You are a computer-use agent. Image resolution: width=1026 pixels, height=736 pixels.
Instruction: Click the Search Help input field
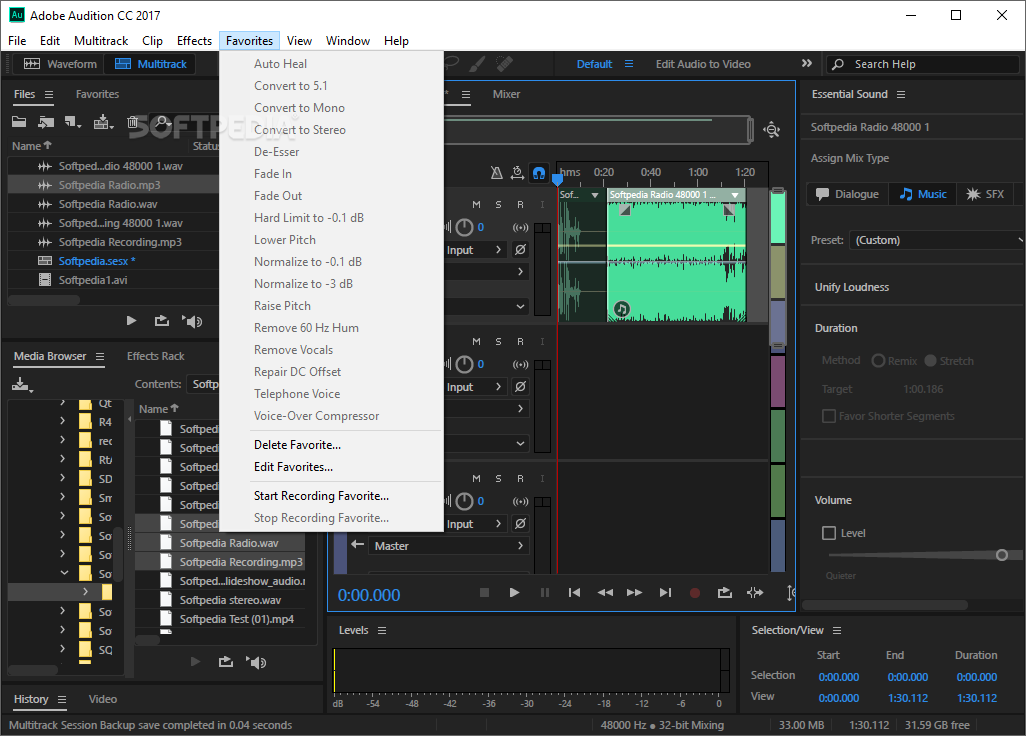click(923, 64)
